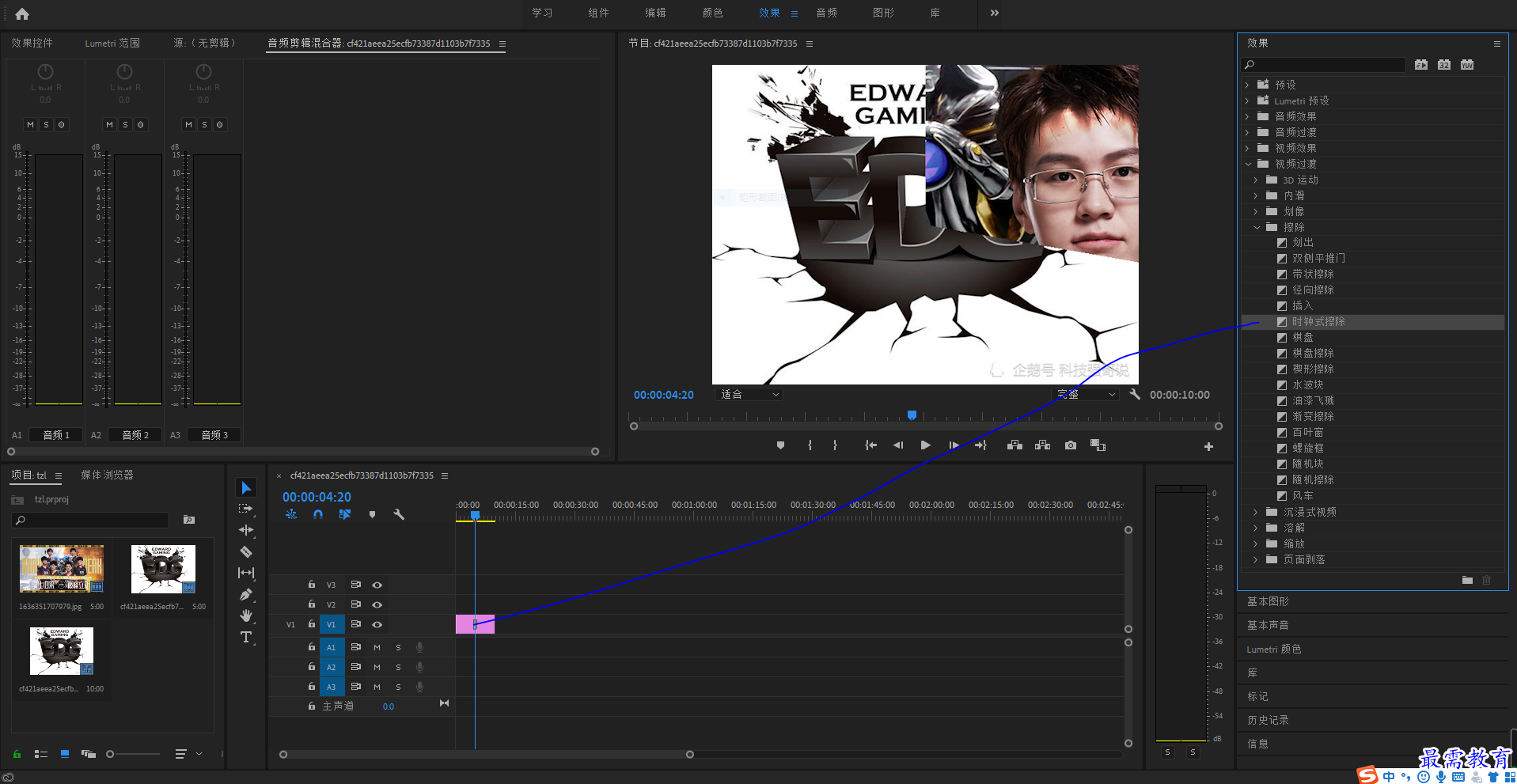Switch to 编辑 workspace

655,13
